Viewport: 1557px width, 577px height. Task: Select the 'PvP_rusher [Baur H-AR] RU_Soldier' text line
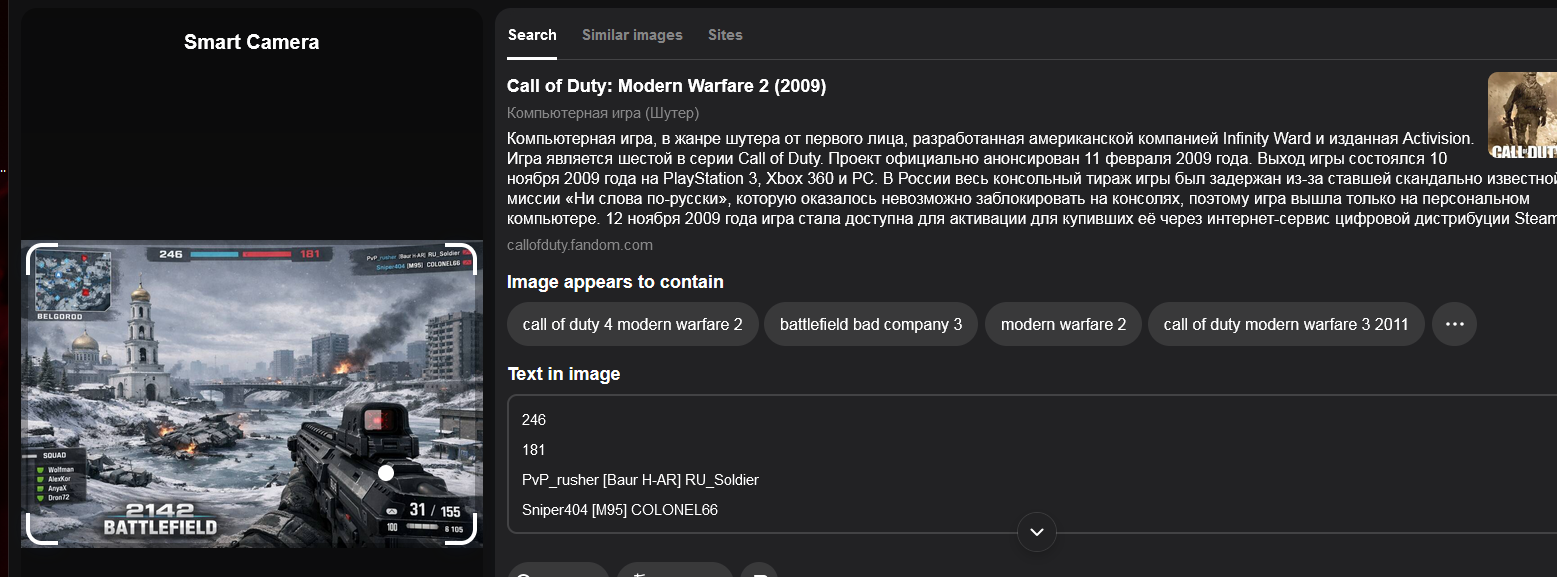(x=640, y=480)
